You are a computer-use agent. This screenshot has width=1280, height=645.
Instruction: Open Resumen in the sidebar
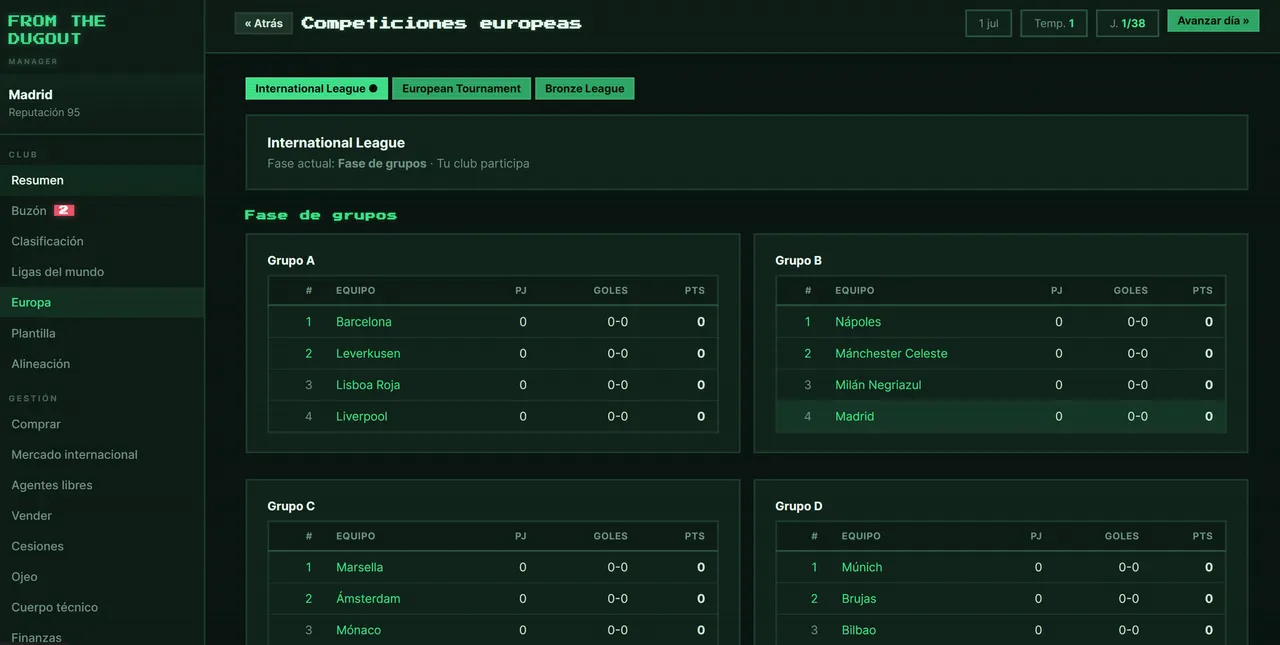(x=102, y=180)
